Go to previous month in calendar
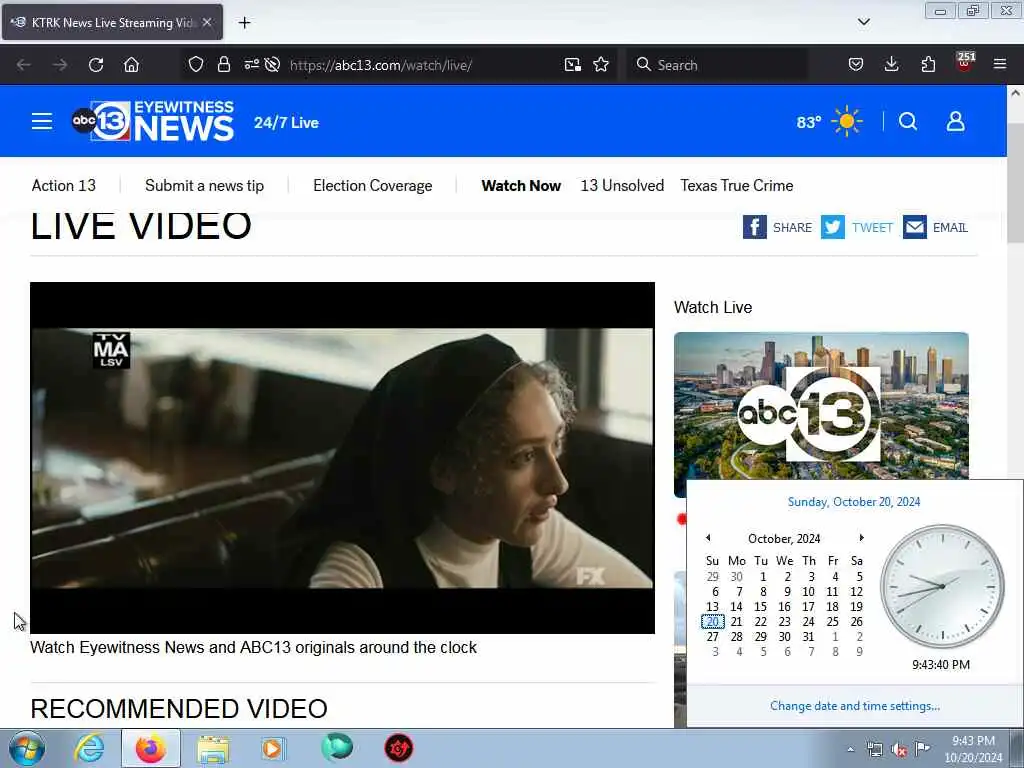The image size is (1024, 768). coord(708,537)
